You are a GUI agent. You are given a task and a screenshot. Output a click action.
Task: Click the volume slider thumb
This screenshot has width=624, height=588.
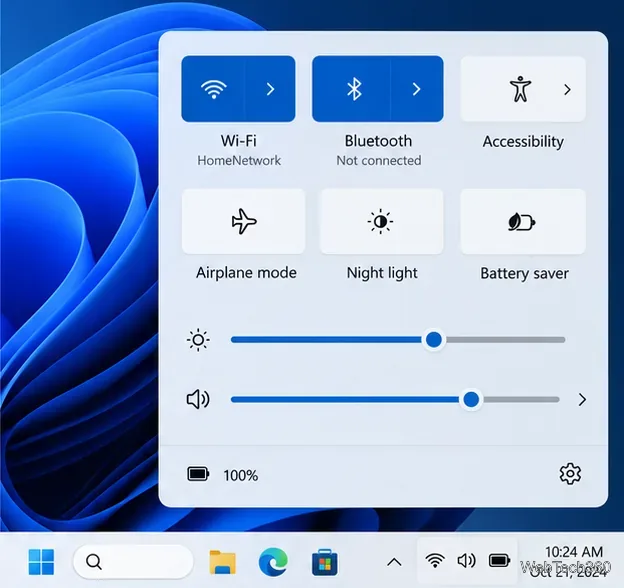[x=471, y=399]
